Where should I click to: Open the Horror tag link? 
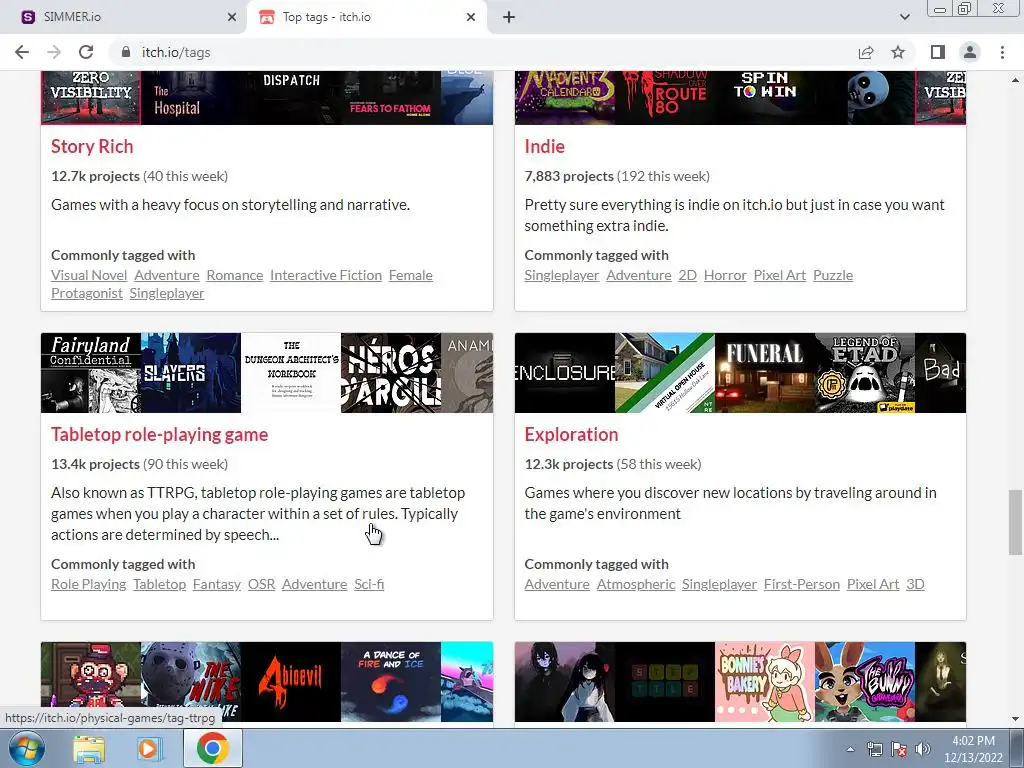[725, 275]
